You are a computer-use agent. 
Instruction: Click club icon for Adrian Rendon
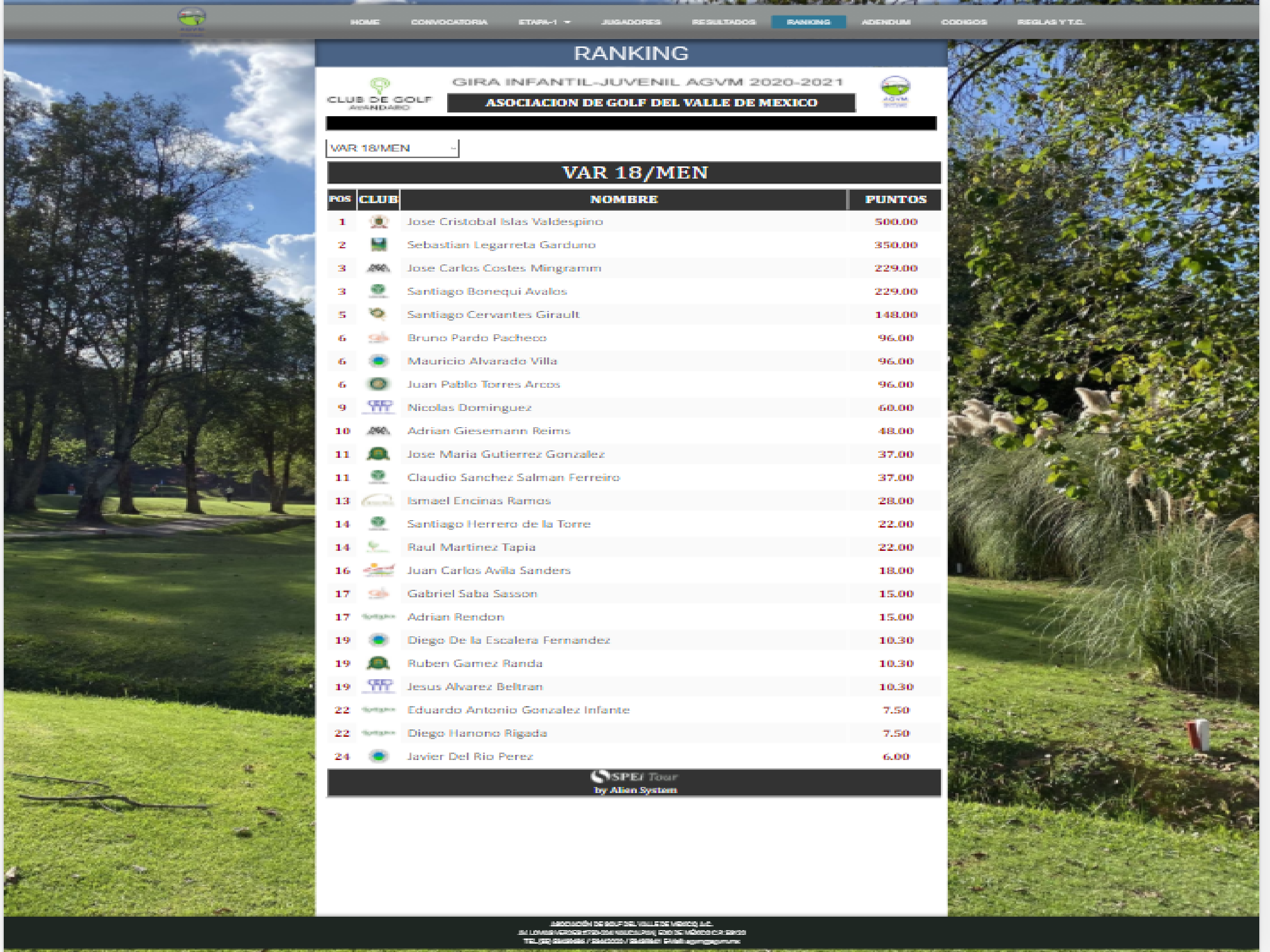(x=378, y=617)
